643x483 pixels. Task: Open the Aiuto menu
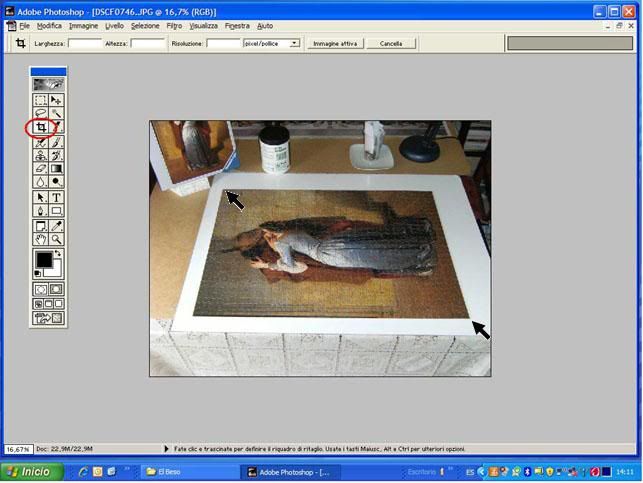[x=265, y=26]
